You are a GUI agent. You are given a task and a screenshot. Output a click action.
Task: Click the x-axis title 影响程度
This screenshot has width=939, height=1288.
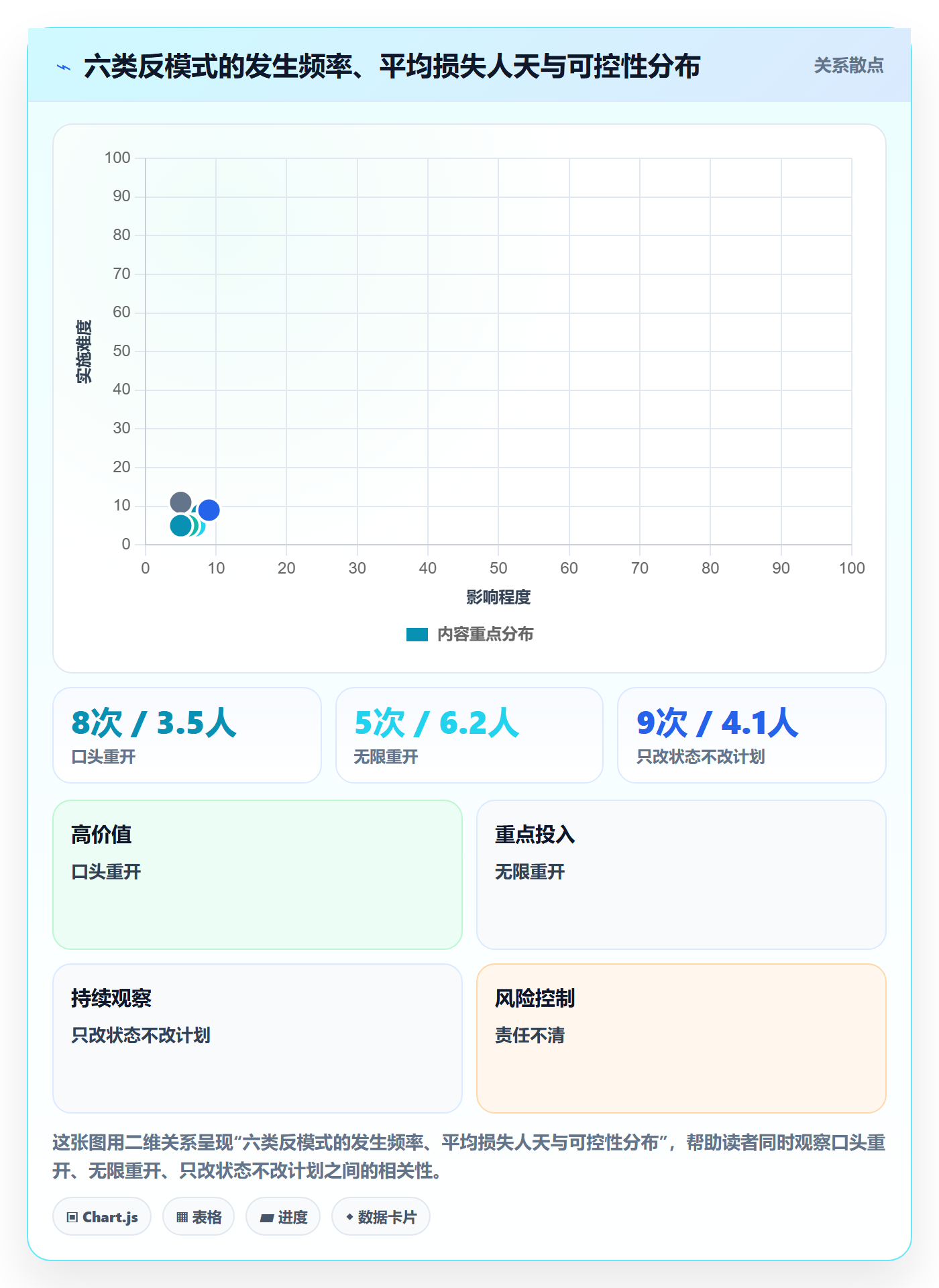tap(498, 597)
